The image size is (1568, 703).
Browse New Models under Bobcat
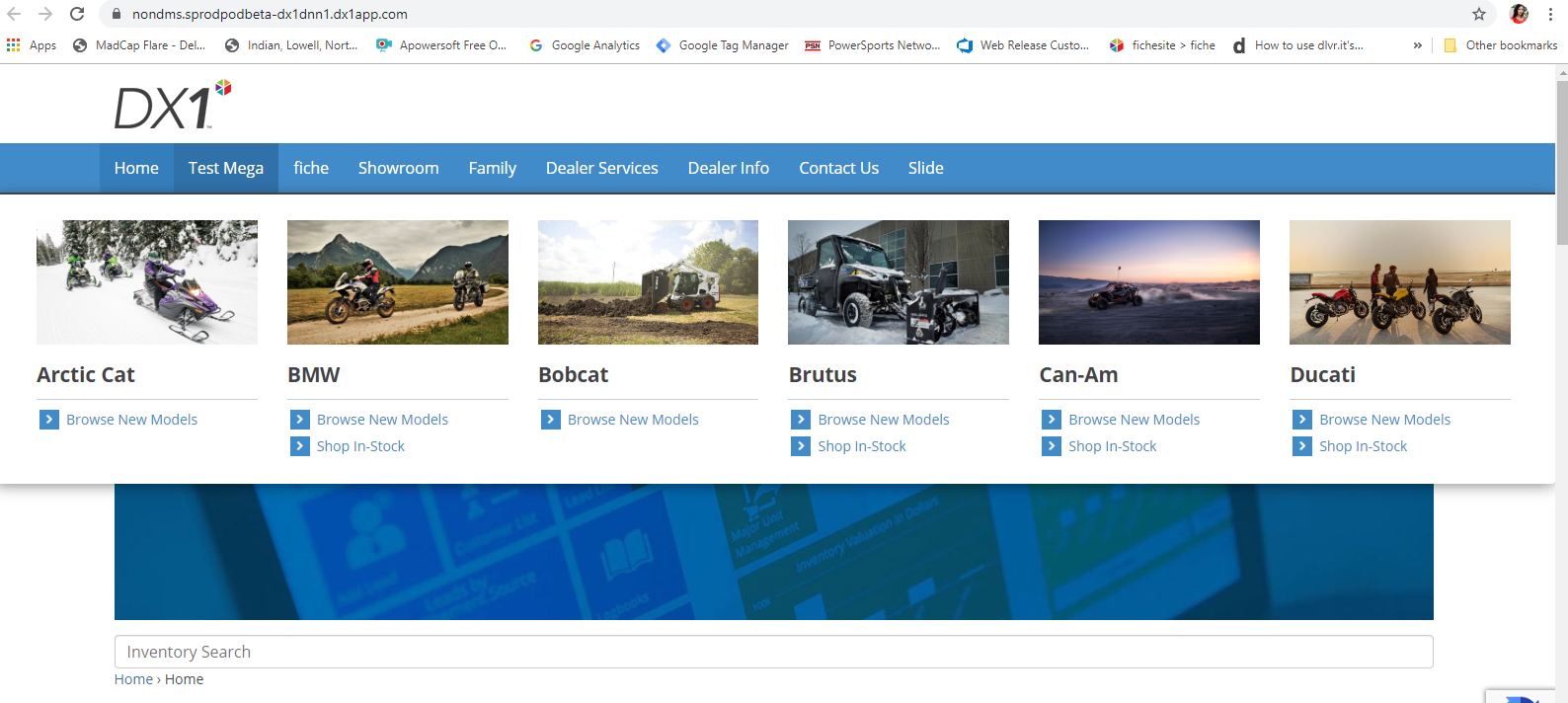point(633,420)
